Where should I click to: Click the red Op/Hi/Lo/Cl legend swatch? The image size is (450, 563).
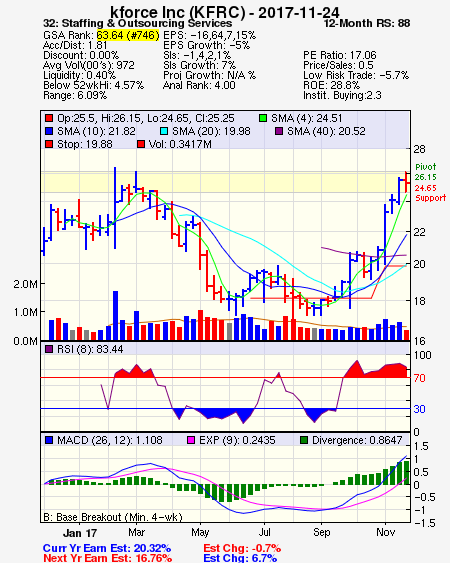coord(49,118)
